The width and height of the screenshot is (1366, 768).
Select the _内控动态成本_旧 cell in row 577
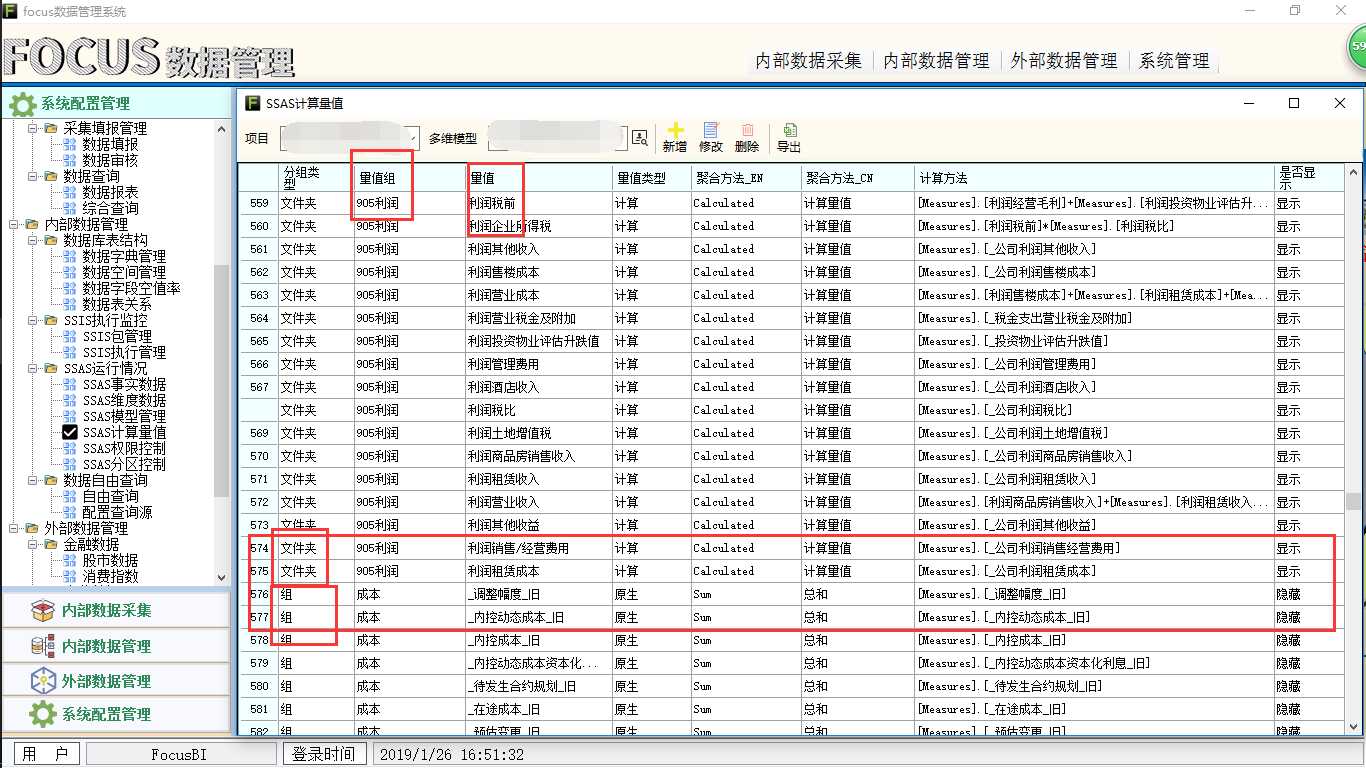[539, 617]
